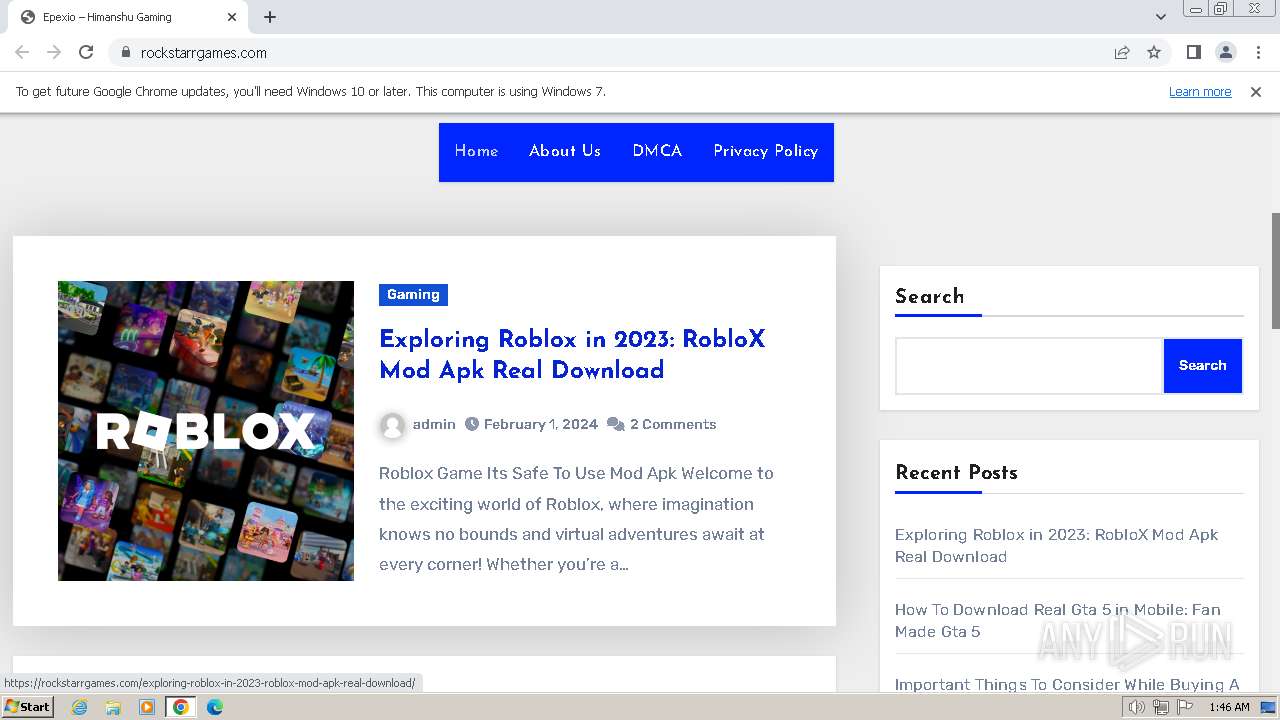Viewport: 1280px width, 720px height.
Task: Click the browser forward arrow
Action: coord(54,52)
